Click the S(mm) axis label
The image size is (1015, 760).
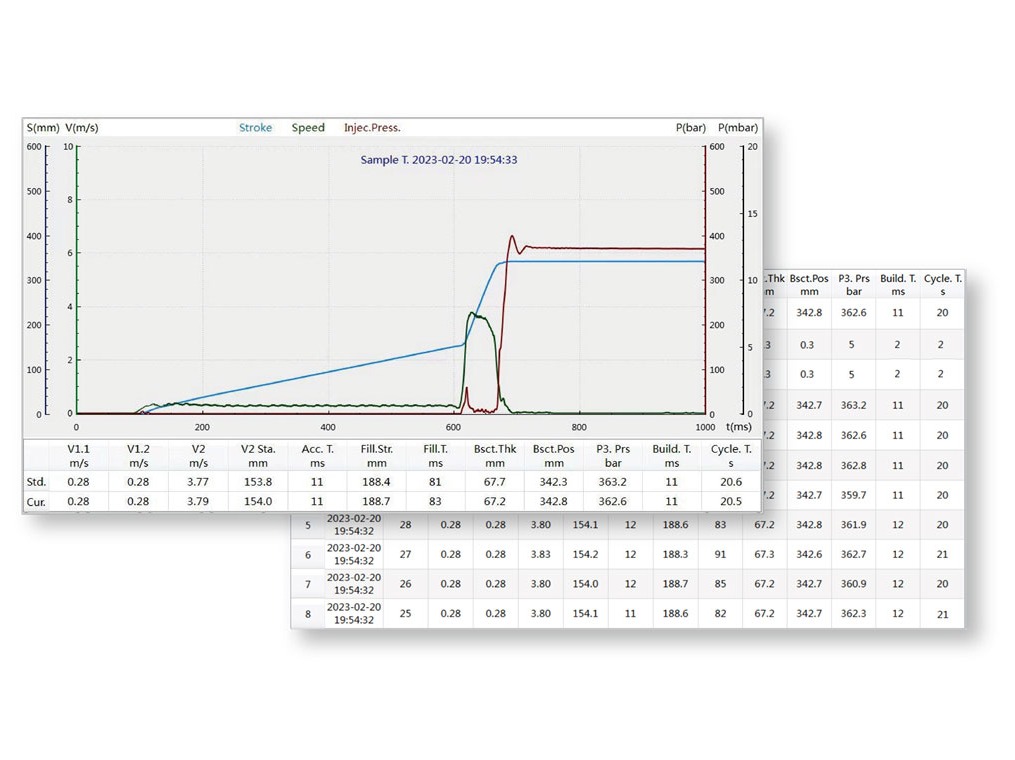[43, 128]
